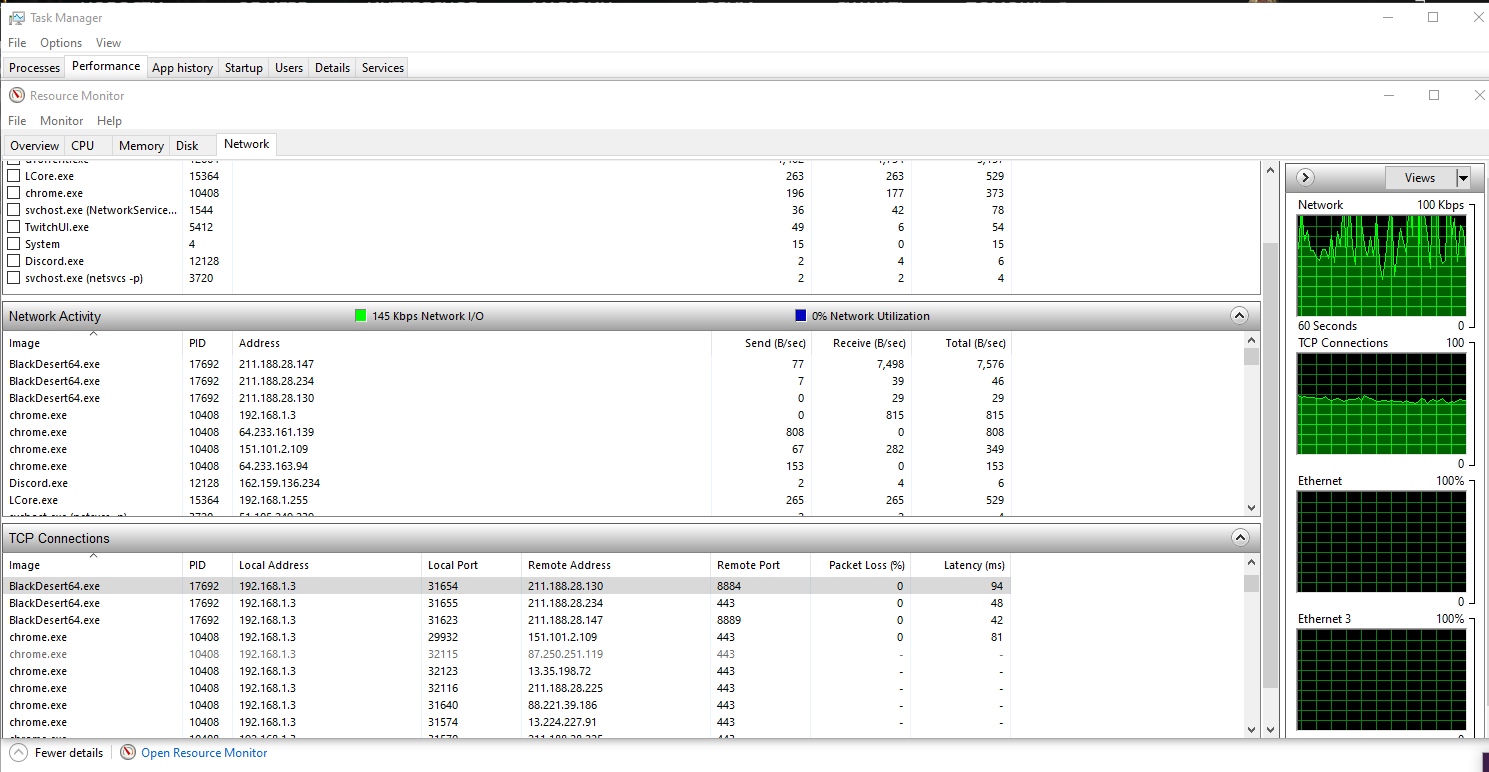Image resolution: width=1489 pixels, height=772 pixels.
Task: Click the Resource Monitor title bar icon
Action: click(16, 95)
